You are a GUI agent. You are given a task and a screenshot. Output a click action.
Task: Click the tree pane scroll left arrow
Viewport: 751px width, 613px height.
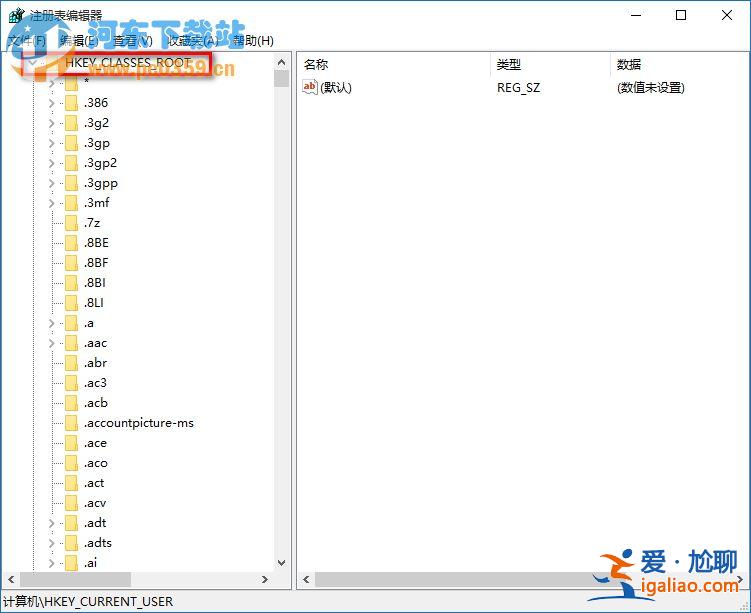11,579
